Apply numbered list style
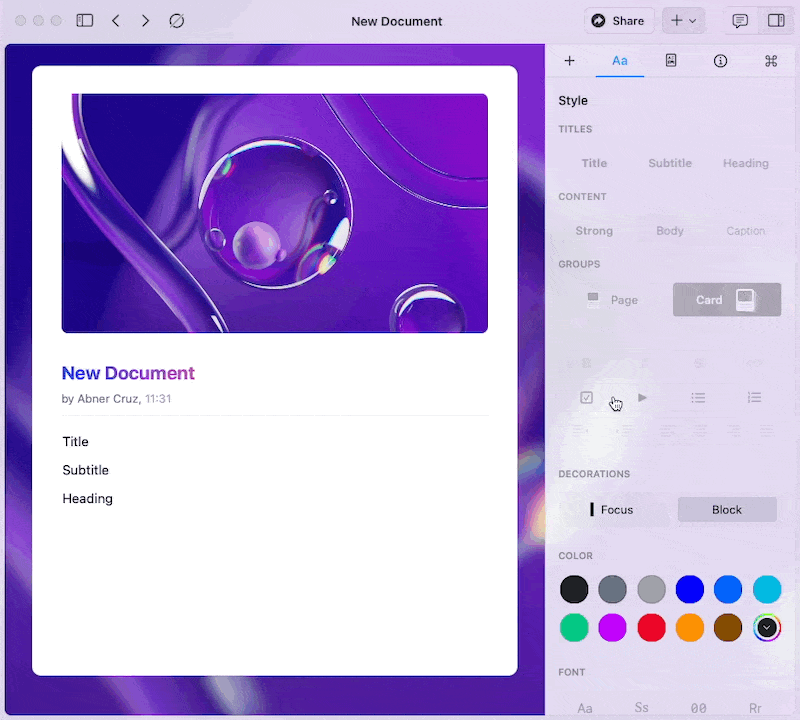 point(754,398)
